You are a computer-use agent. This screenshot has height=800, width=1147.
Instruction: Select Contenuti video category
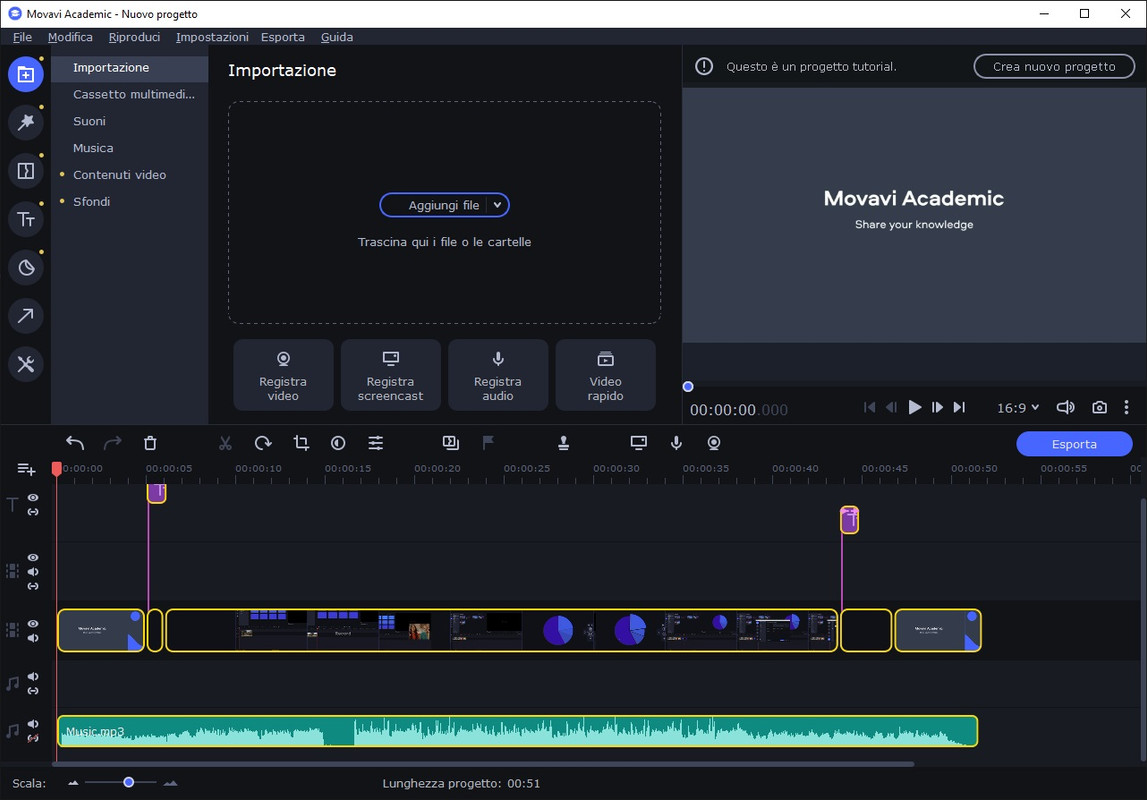(x=130, y=175)
